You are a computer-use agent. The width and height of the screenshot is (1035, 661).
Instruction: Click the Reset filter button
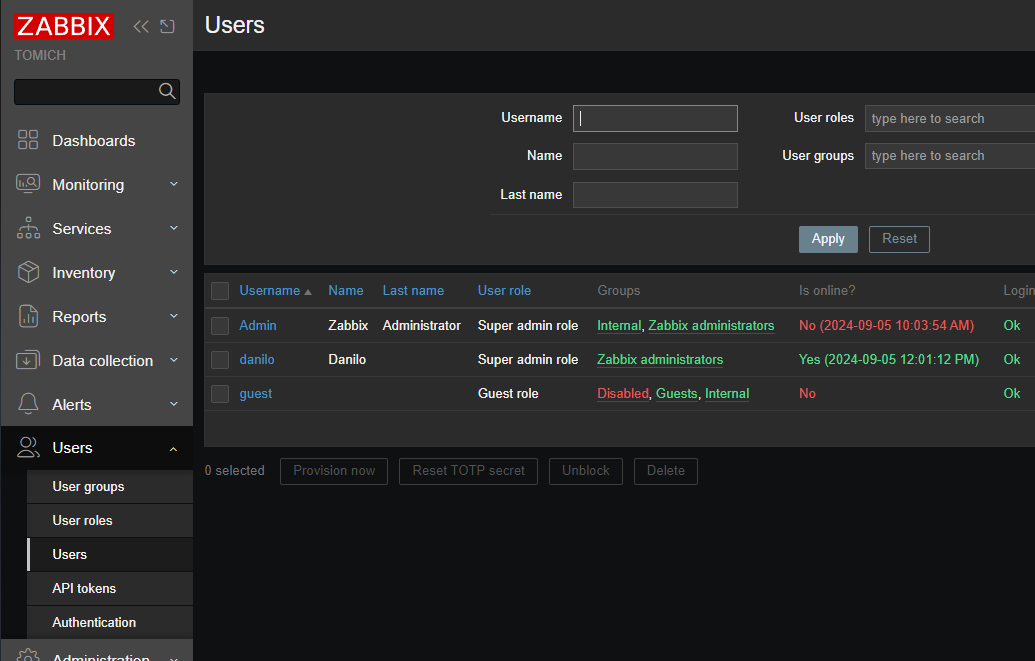coord(899,239)
